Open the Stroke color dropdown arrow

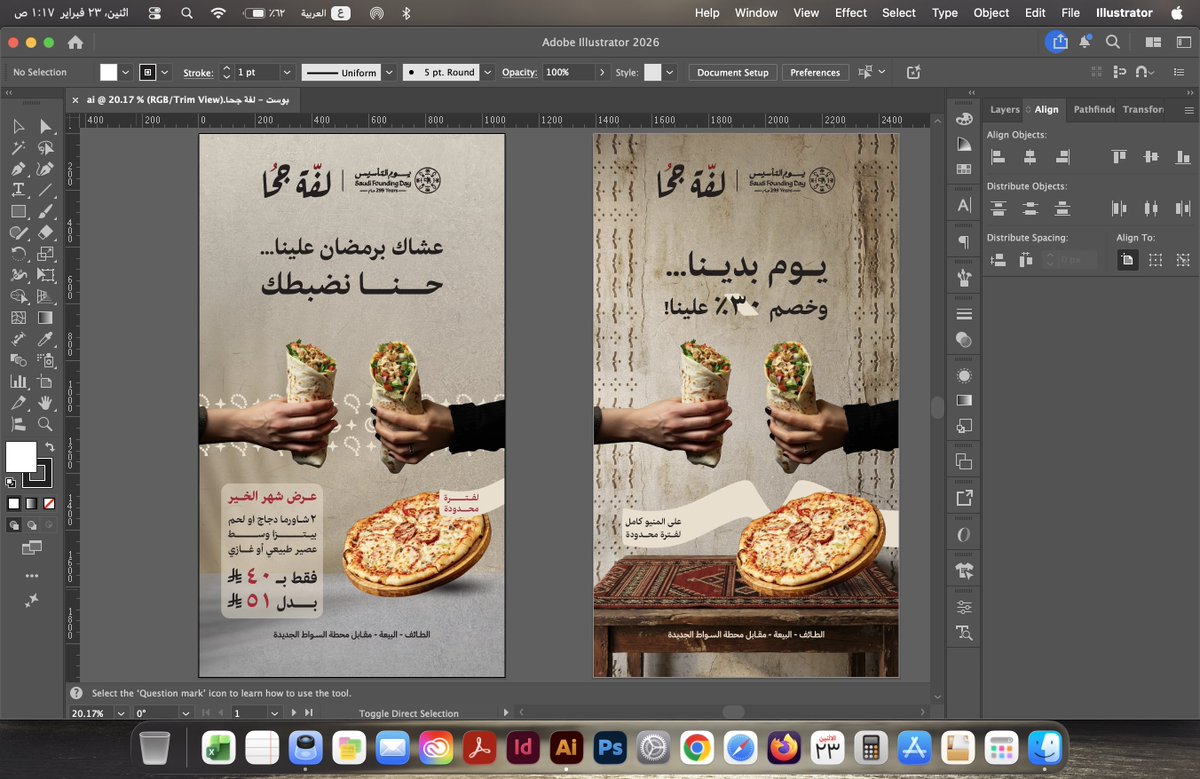[x=164, y=73]
